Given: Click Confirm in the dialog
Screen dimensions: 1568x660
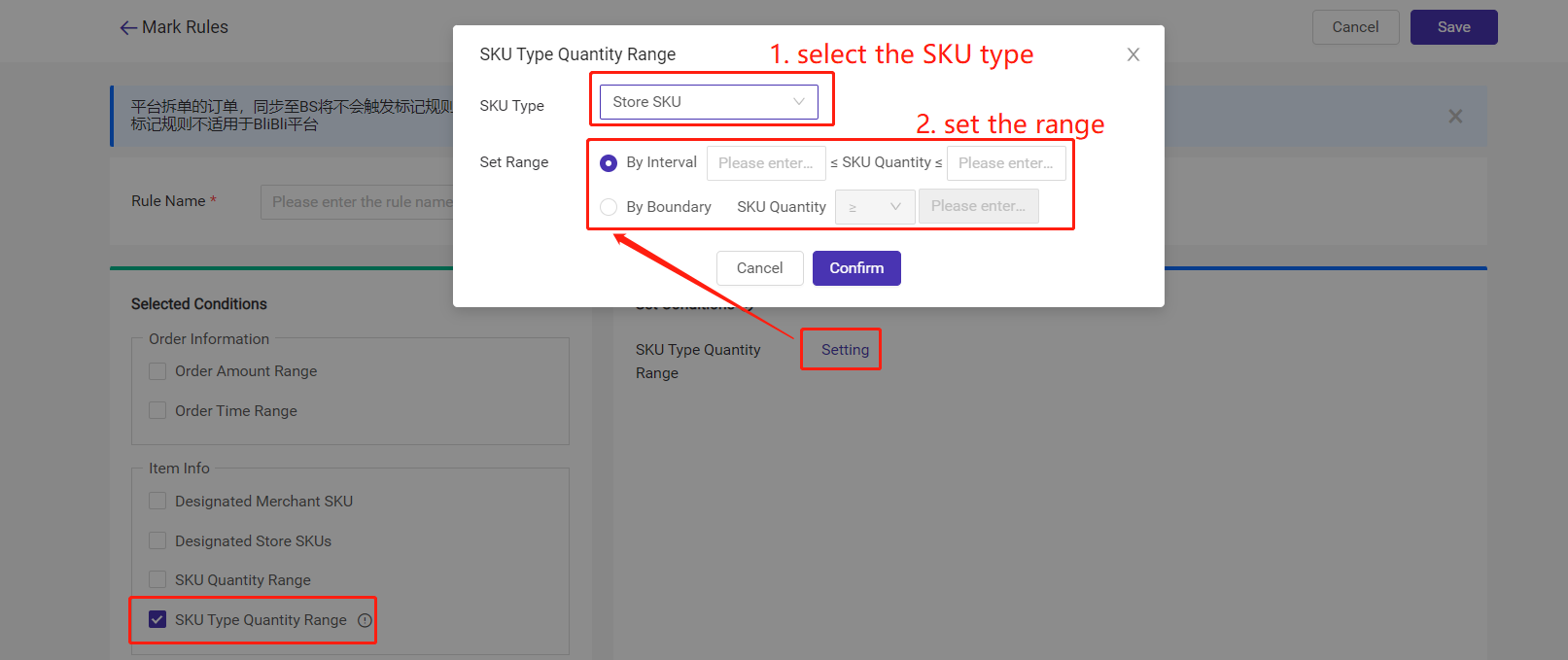Looking at the screenshot, I should coord(856,268).
